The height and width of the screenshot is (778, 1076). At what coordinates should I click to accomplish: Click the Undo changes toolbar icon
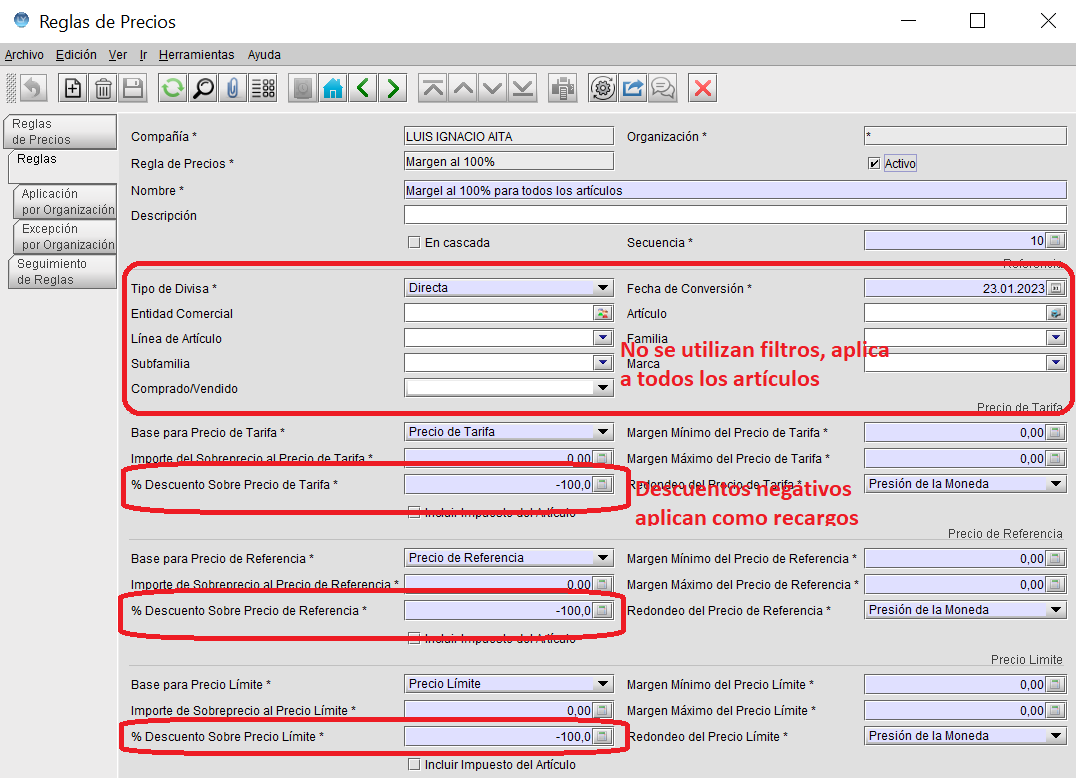33,88
